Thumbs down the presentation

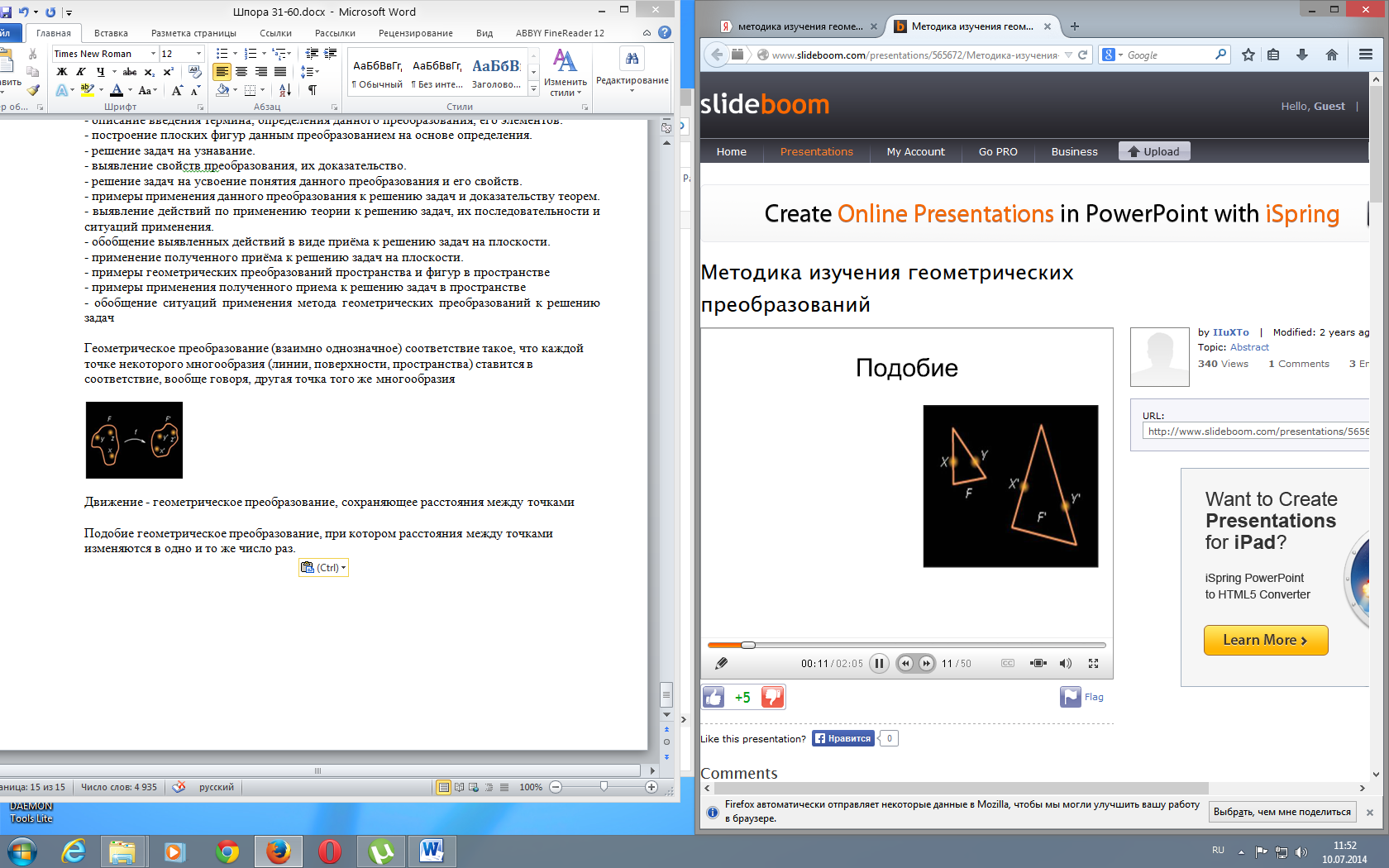tap(772, 698)
